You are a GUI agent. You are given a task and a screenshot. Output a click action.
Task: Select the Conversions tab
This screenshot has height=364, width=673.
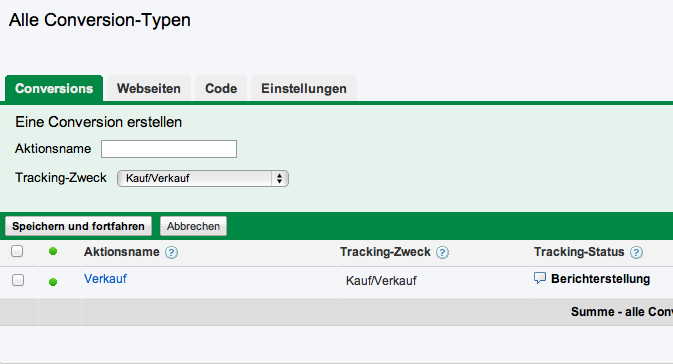[x=54, y=88]
